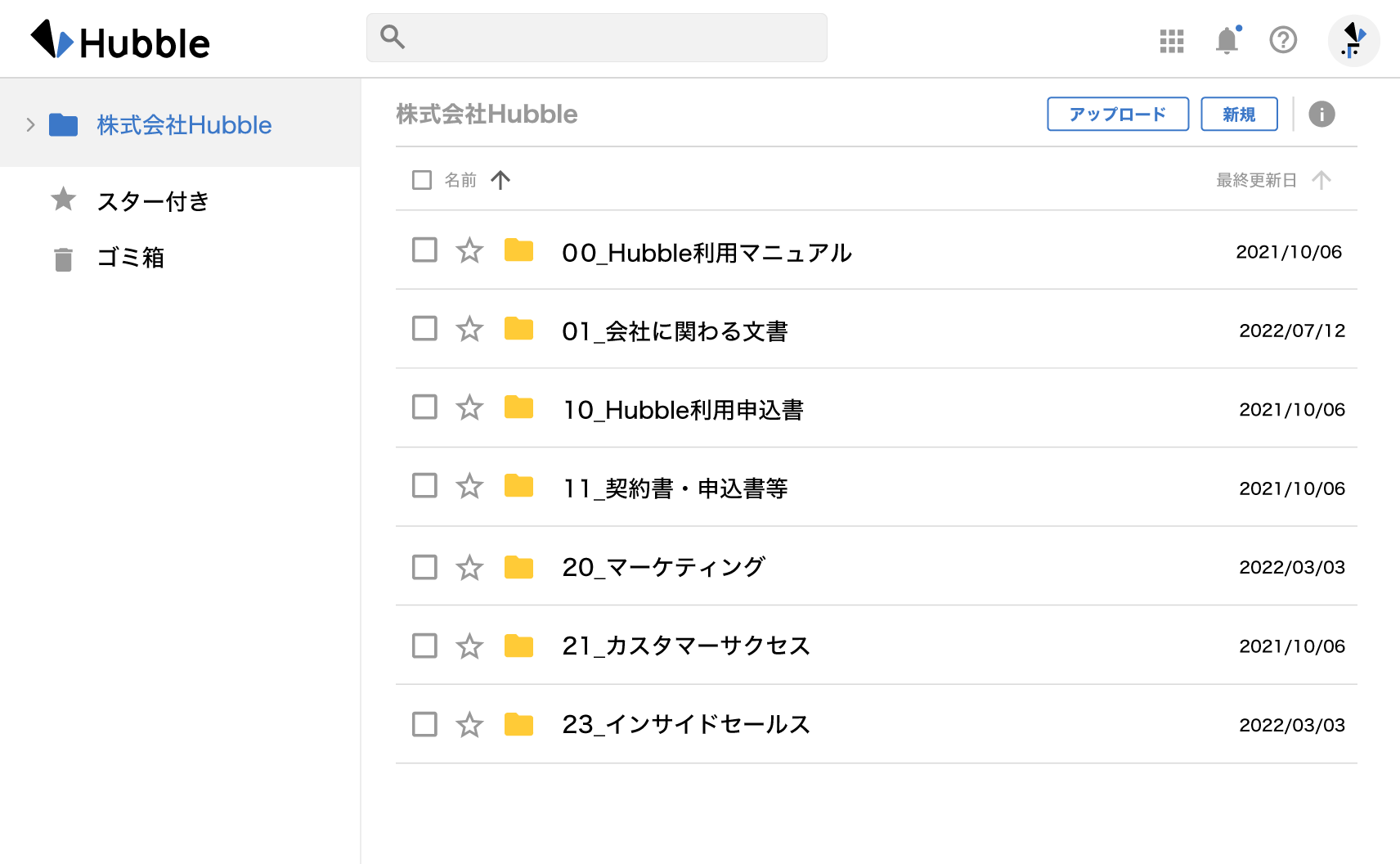1400x864 pixels.
Task: Click folder icon of 20_マーケティング
Action: (x=518, y=566)
